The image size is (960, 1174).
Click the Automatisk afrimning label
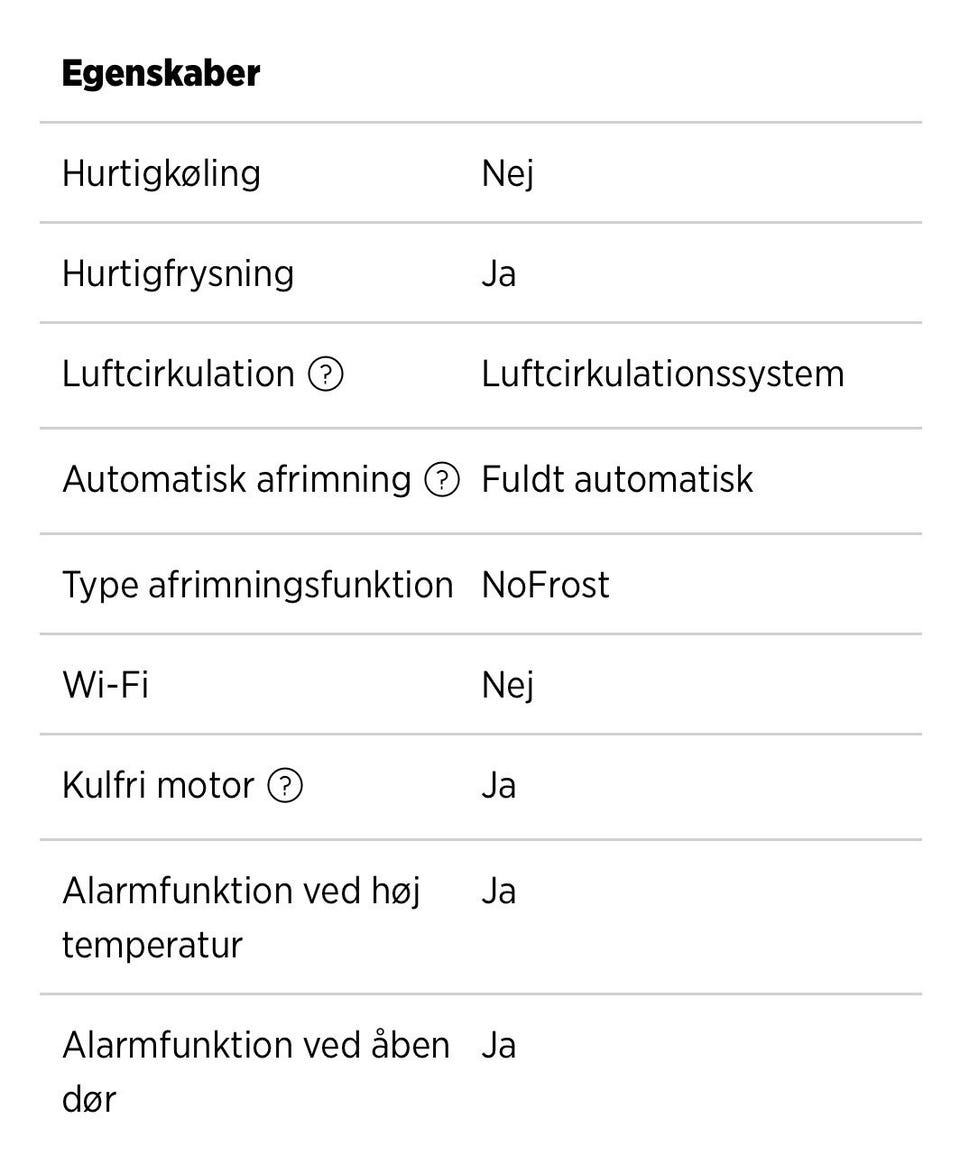[x=237, y=479]
